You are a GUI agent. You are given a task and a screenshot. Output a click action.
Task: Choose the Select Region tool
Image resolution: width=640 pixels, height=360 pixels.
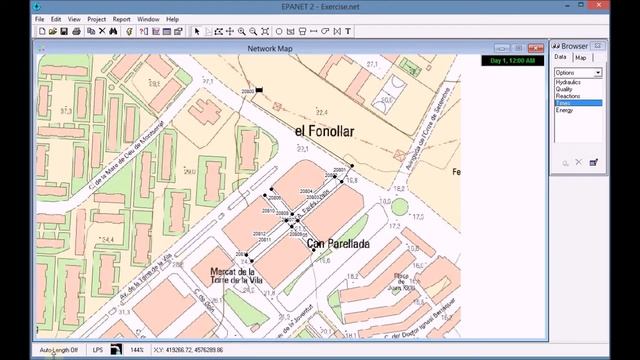[219, 31]
